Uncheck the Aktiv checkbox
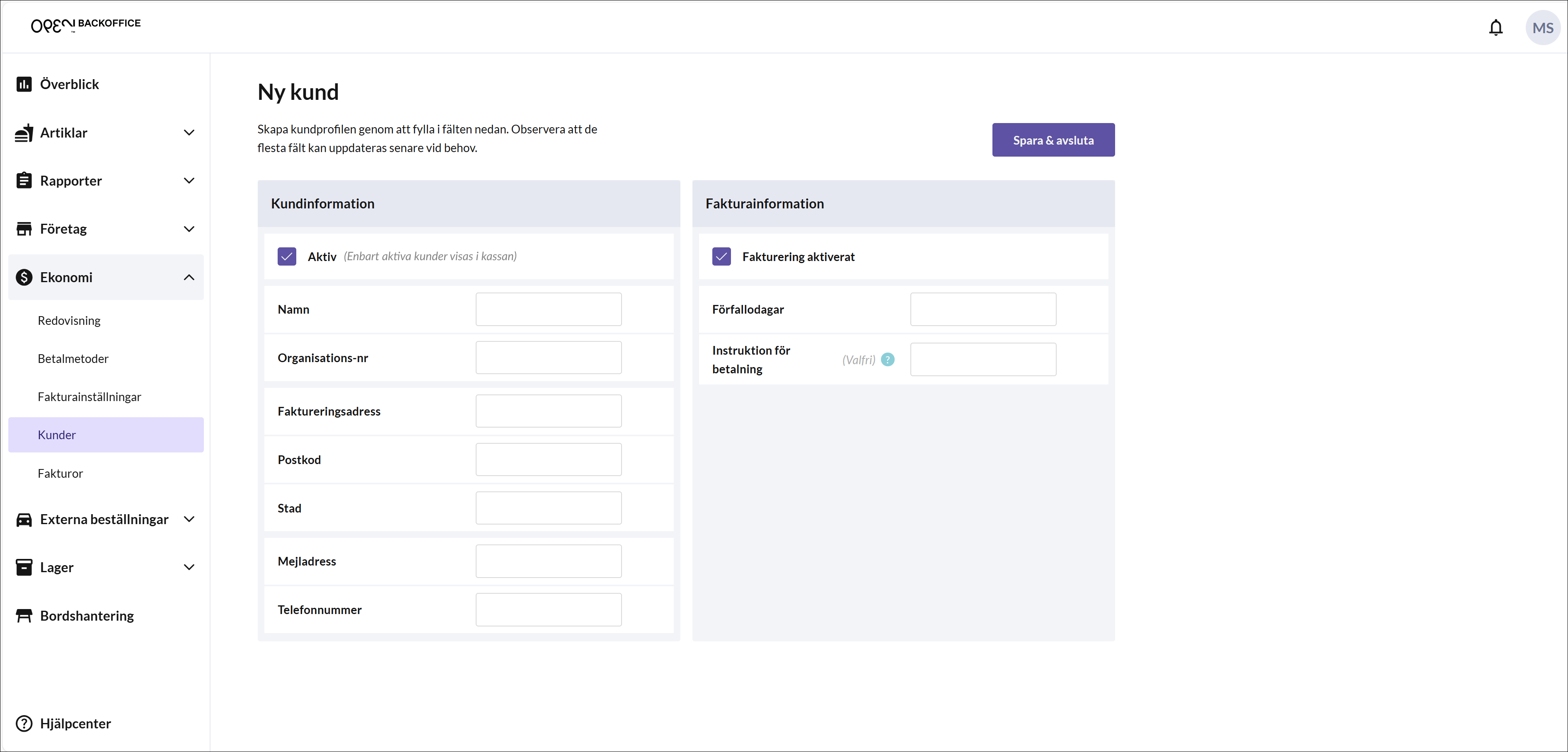Image resolution: width=1568 pixels, height=752 pixels. tap(287, 256)
